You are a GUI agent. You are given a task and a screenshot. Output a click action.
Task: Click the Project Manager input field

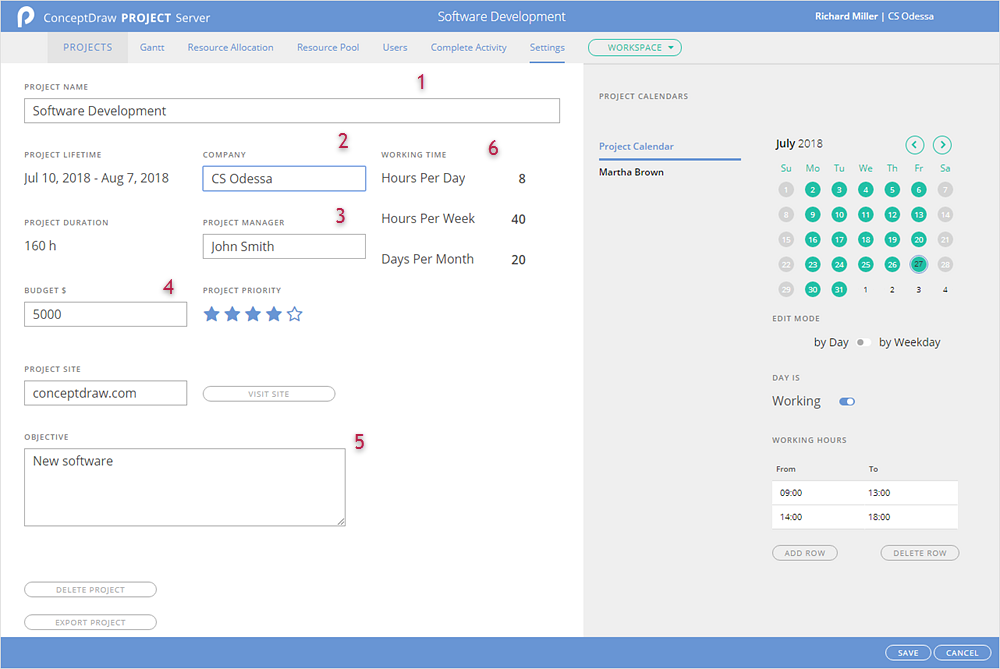(283, 247)
